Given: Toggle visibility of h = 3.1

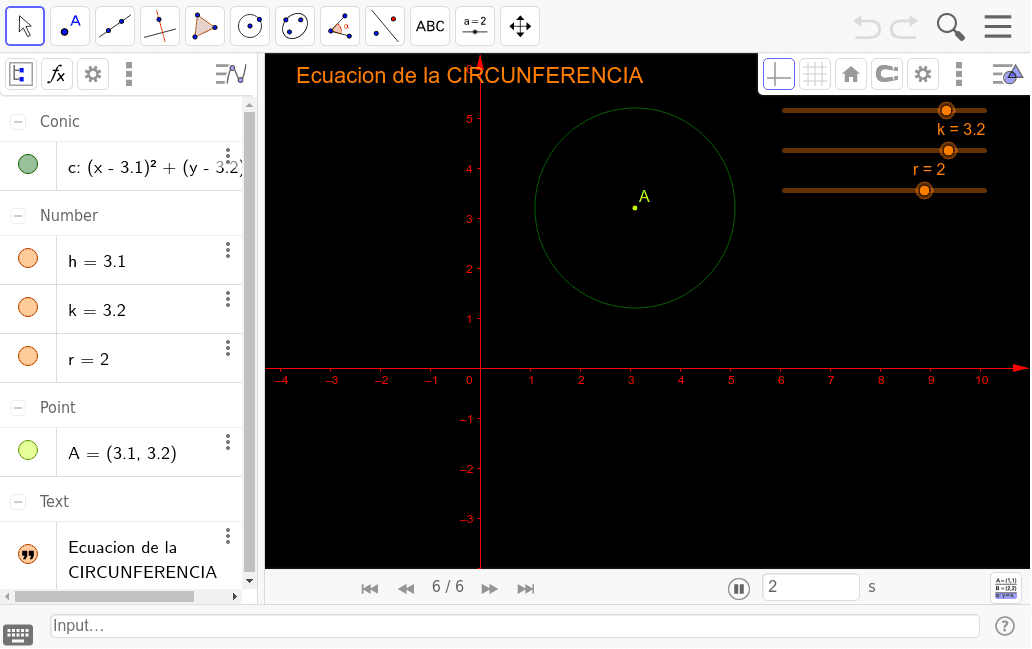Looking at the screenshot, I should click(28, 259).
